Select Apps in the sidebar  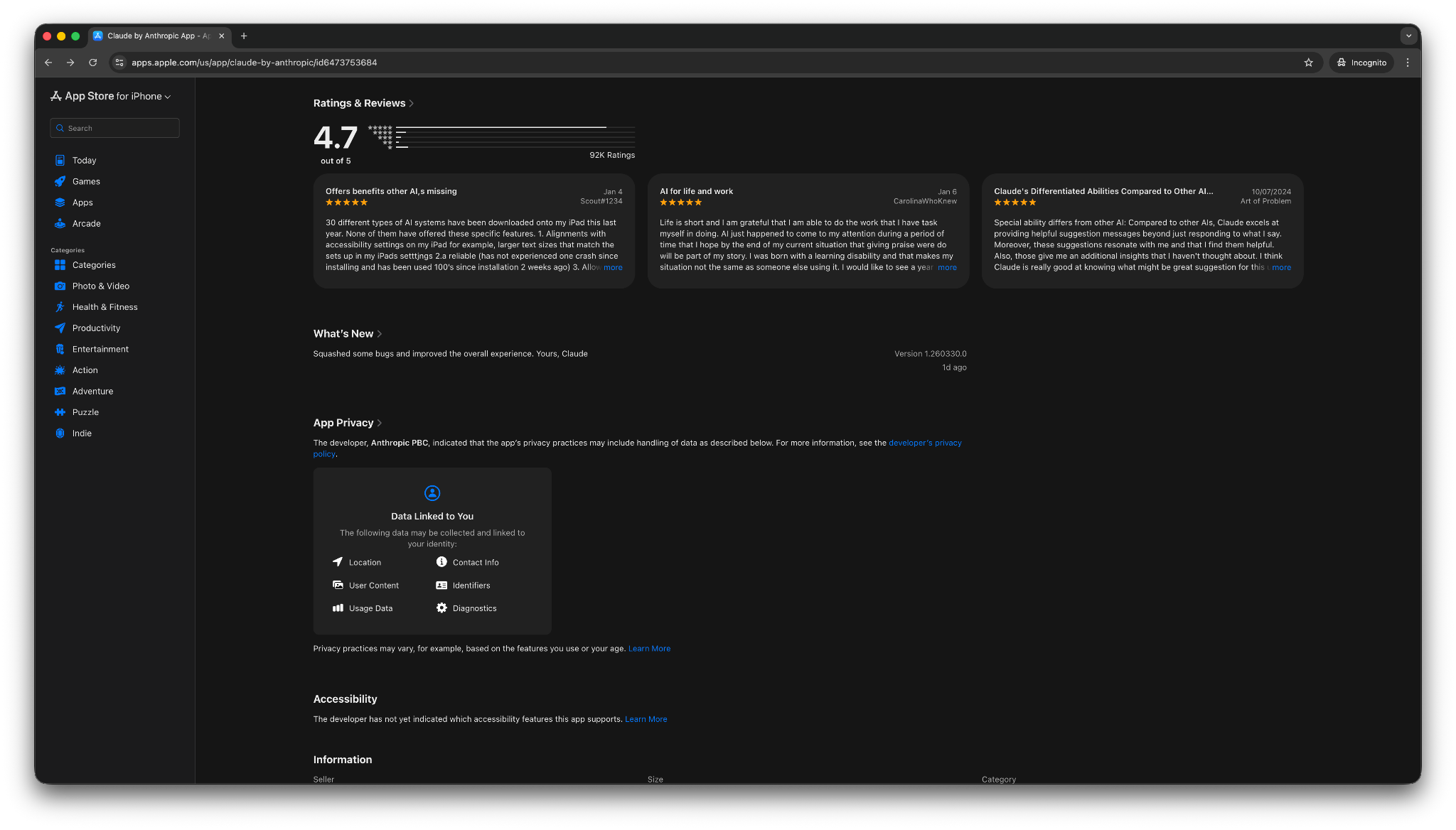point(82,203)
